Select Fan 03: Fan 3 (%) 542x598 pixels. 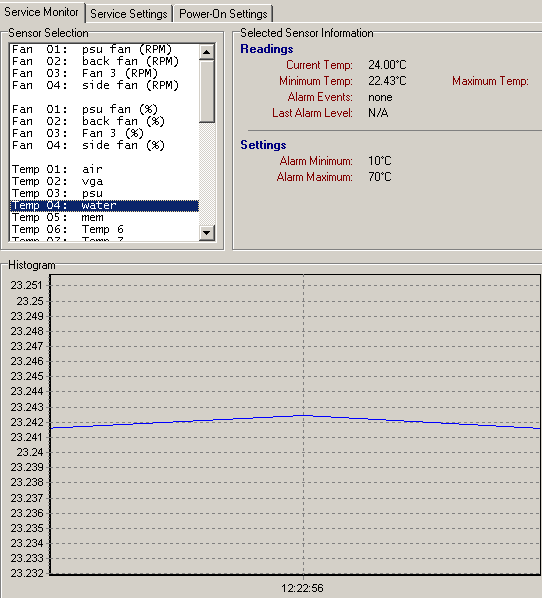pyautogui.click(x=104, y=133)
